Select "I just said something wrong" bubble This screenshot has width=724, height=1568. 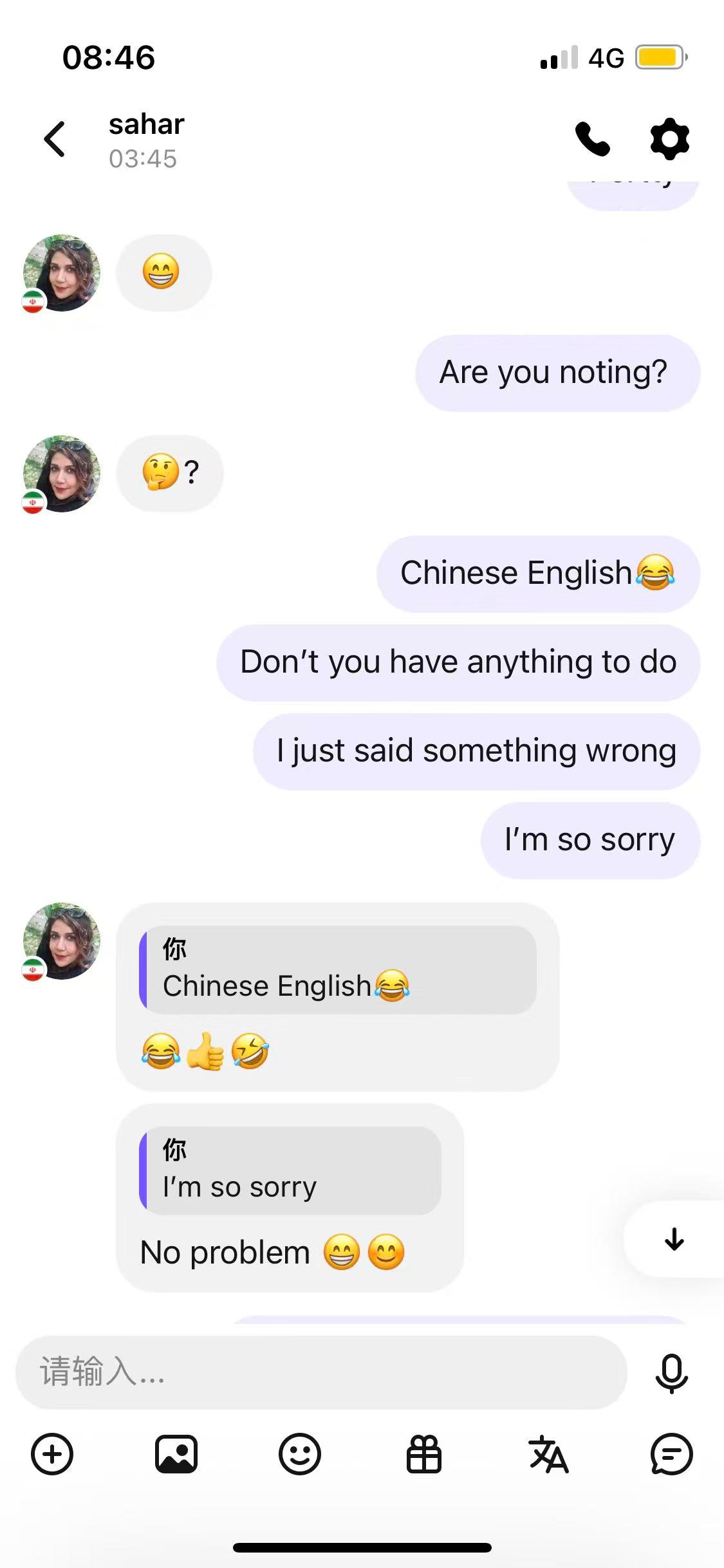[x=476, y=751]
